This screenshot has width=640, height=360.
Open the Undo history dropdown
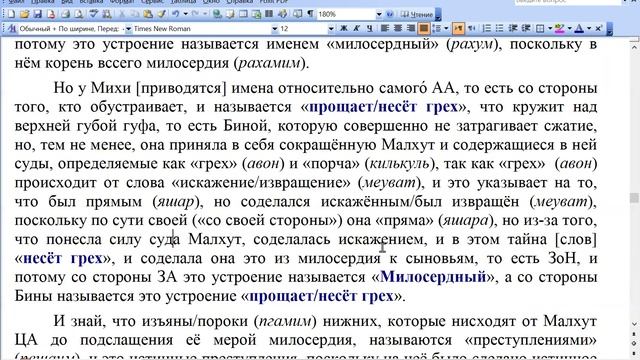pyautogui.click(x=185, y=14)
